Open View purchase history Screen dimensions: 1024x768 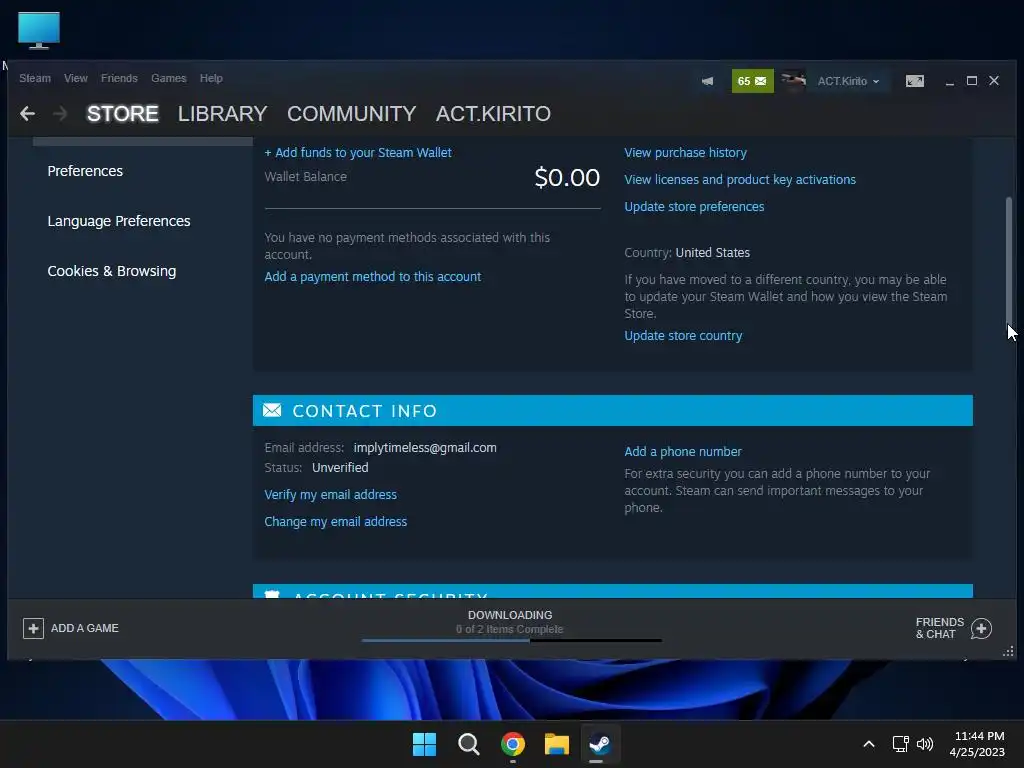coord(685,153)
